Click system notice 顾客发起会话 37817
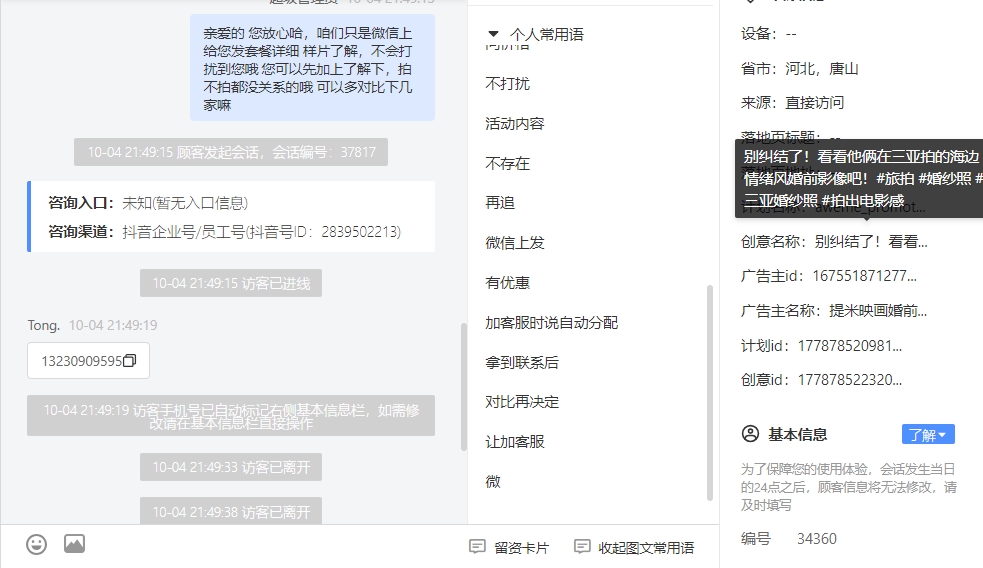 (231, 152)
